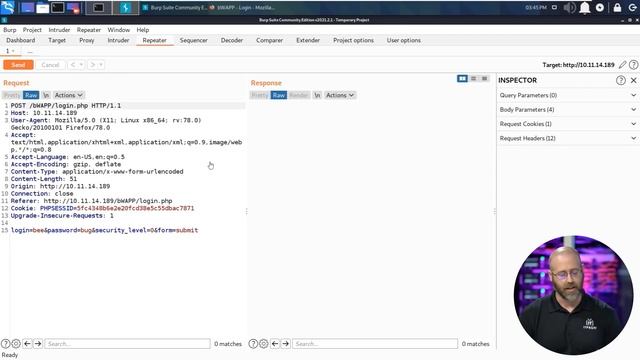Click the PHPSESSID cookie header line

(x=102, y=208)
